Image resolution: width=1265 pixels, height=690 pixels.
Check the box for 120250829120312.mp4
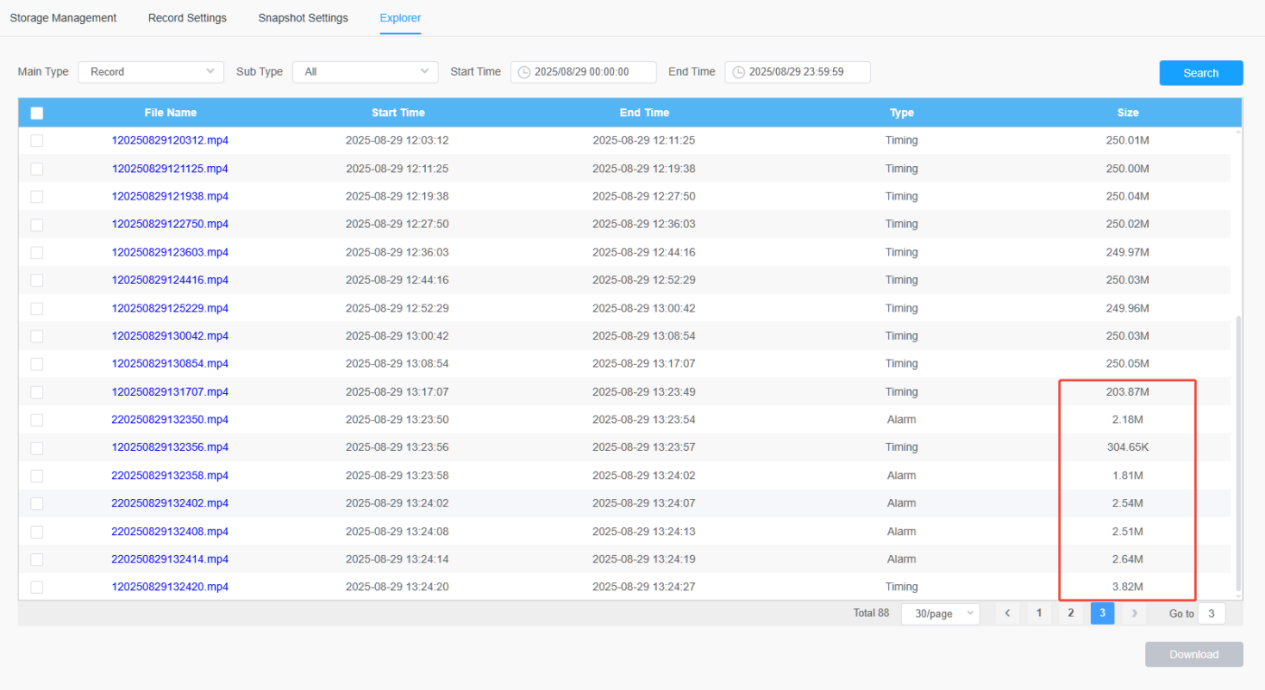coord(37,141)
